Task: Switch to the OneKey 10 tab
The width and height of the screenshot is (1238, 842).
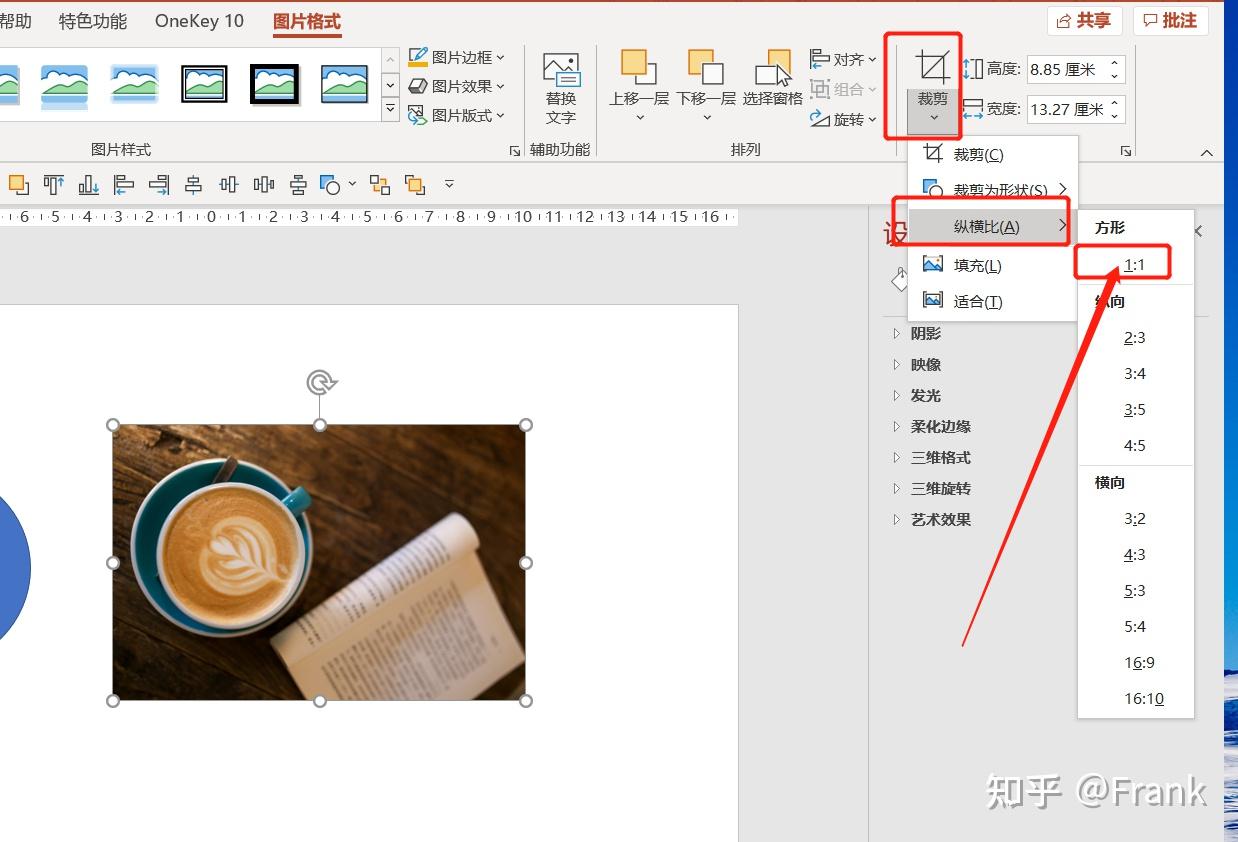Action: point(199,21)
